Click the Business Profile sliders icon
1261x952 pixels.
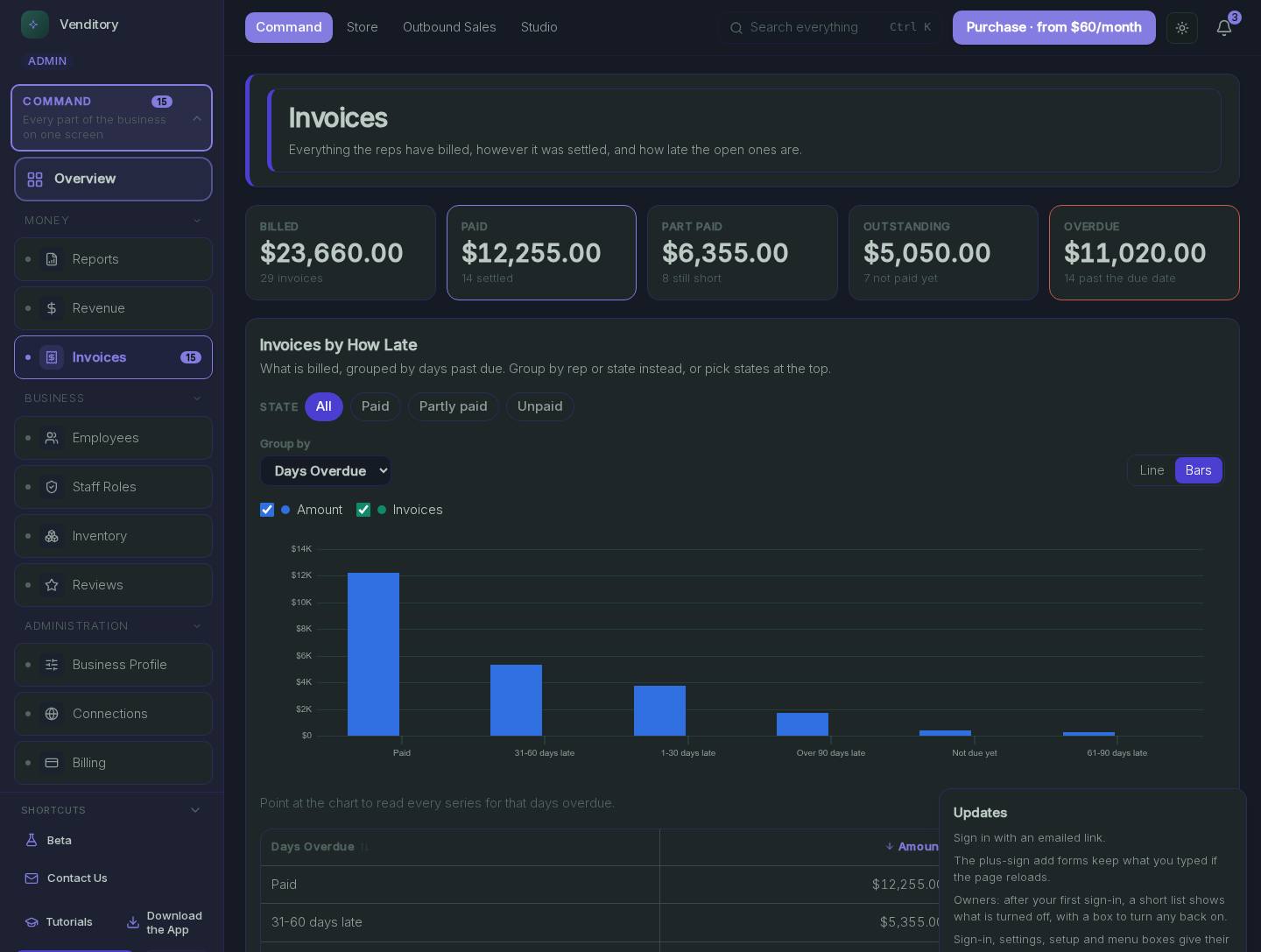coord(52,665)
